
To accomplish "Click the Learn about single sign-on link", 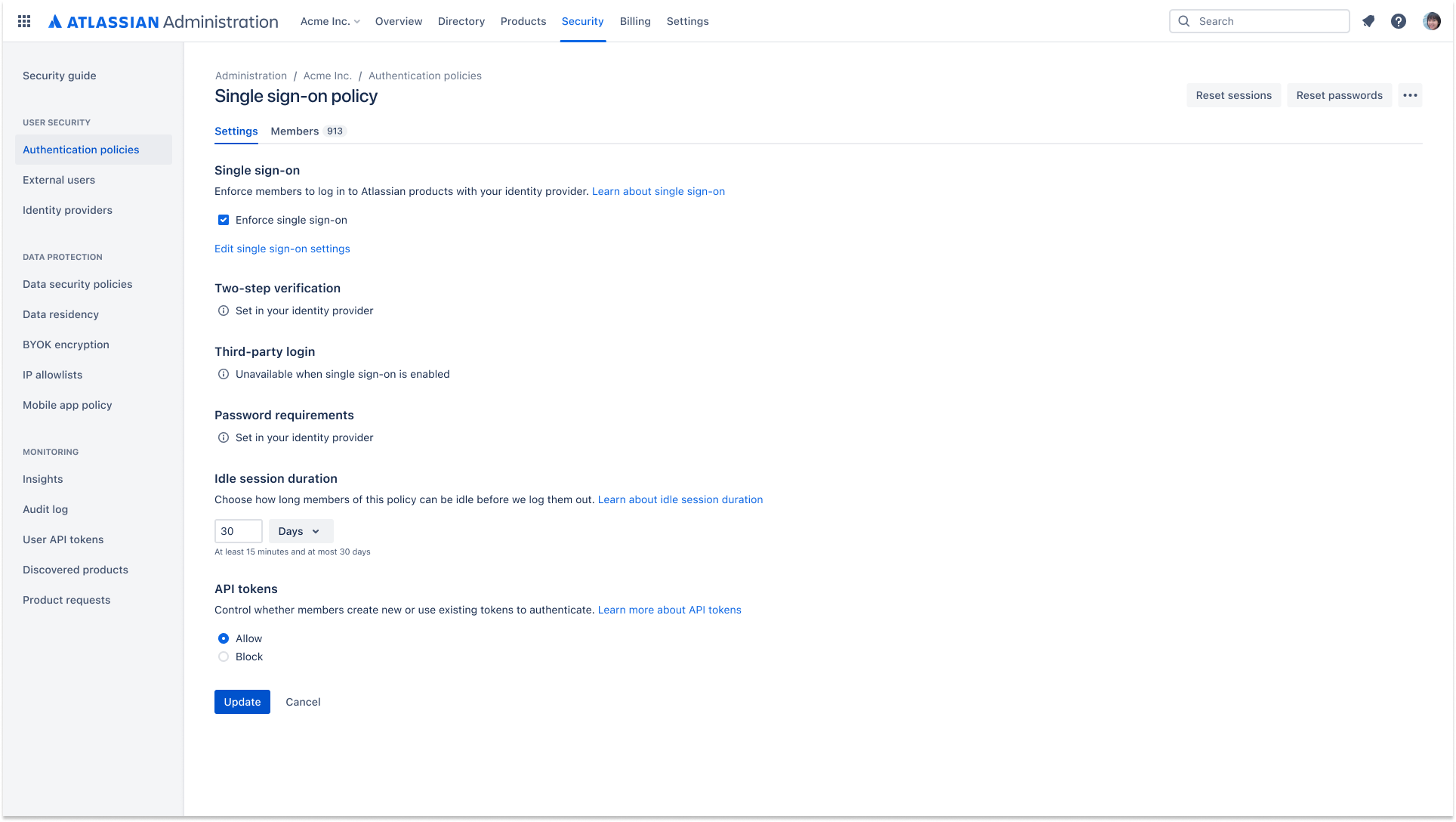I will tap(659, 191).
